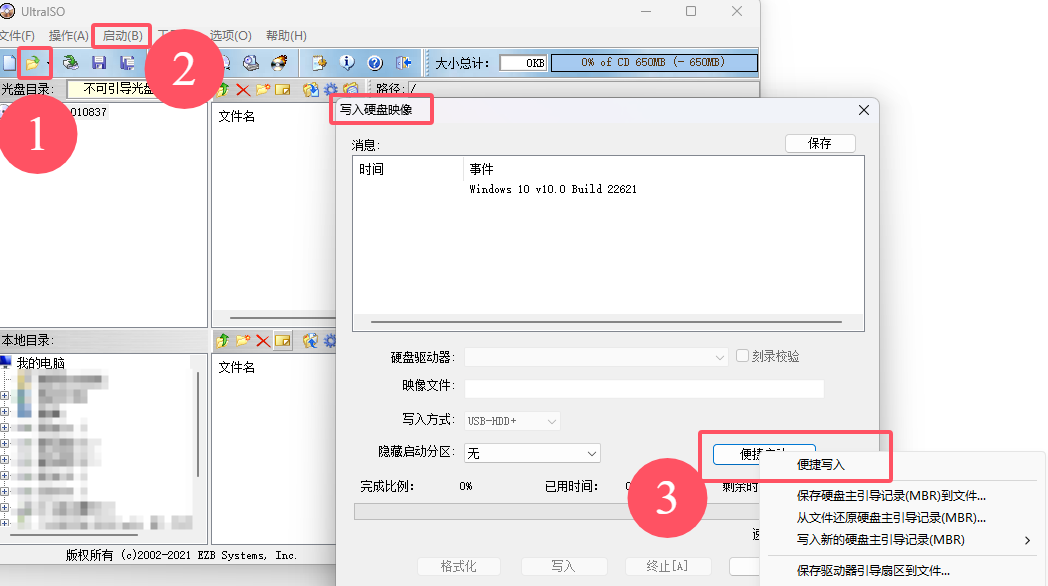Click the burn CD image icon
This screenshot has height=586, width=1048.
tap(279, 63)
